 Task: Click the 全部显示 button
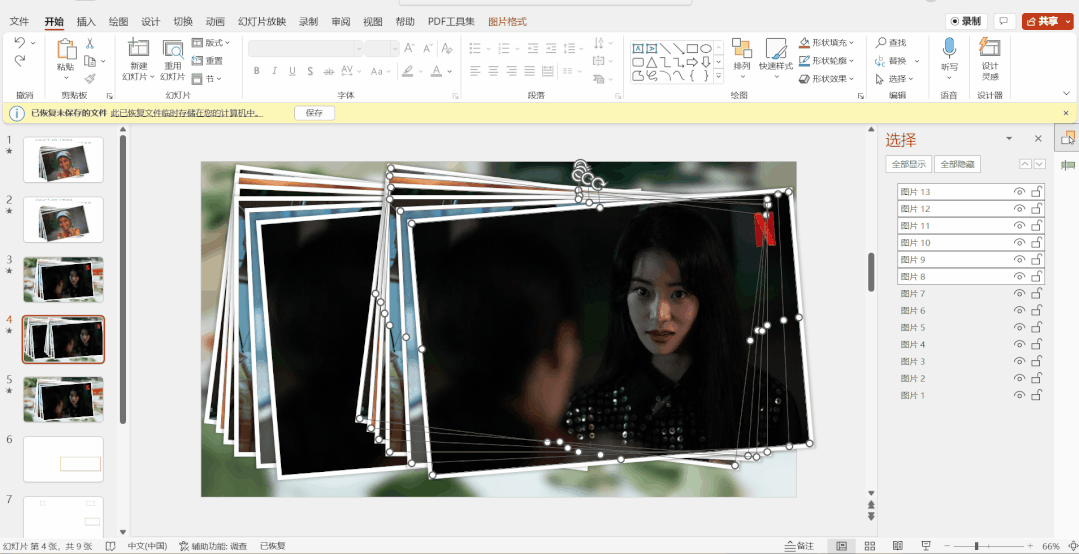pos(908,164)
